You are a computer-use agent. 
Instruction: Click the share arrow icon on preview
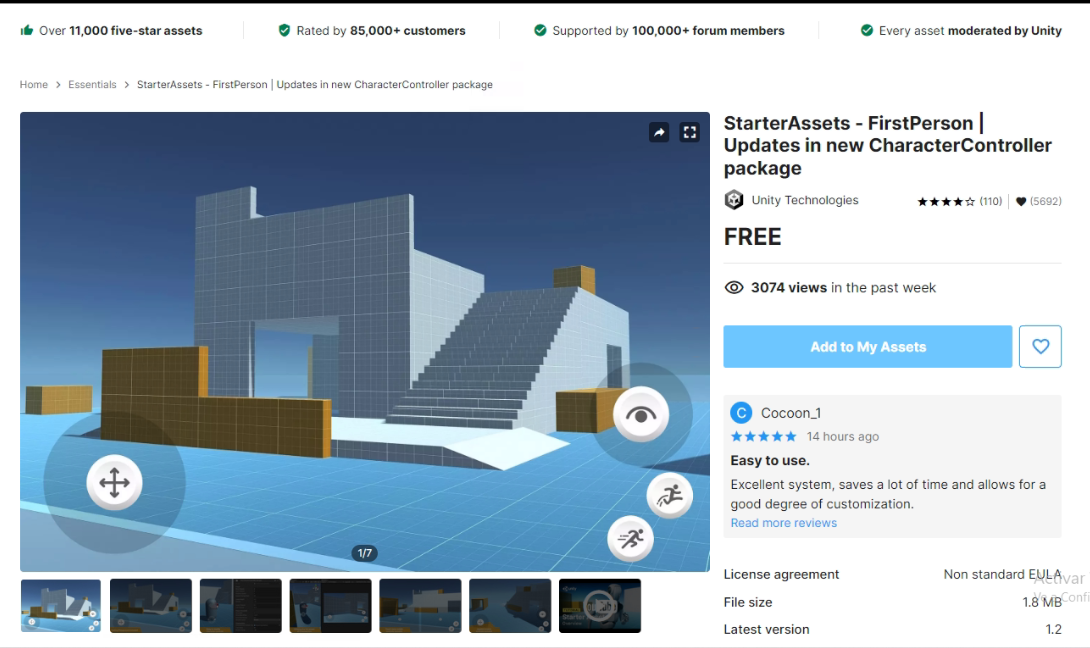click(x=659, y=132)
